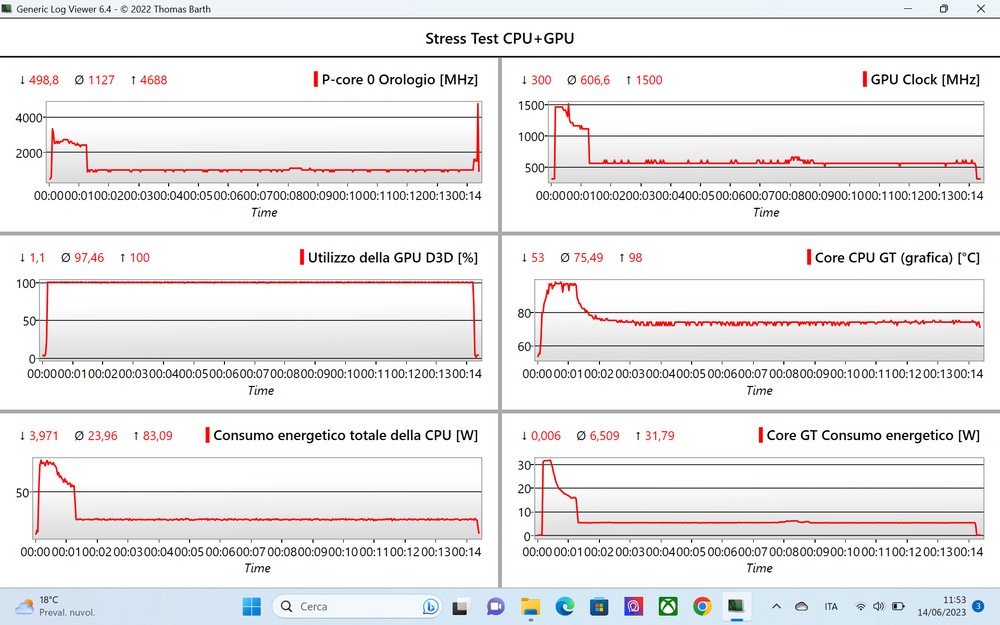Launch the Xbox app in taskbar
1000x625 pixels.
coord(668,606)
